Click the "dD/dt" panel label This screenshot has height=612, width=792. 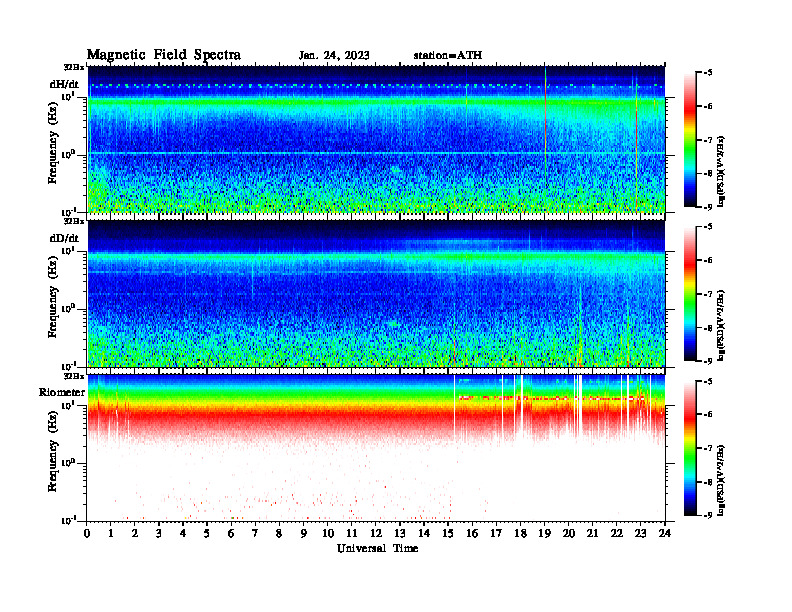coord(64,238)
